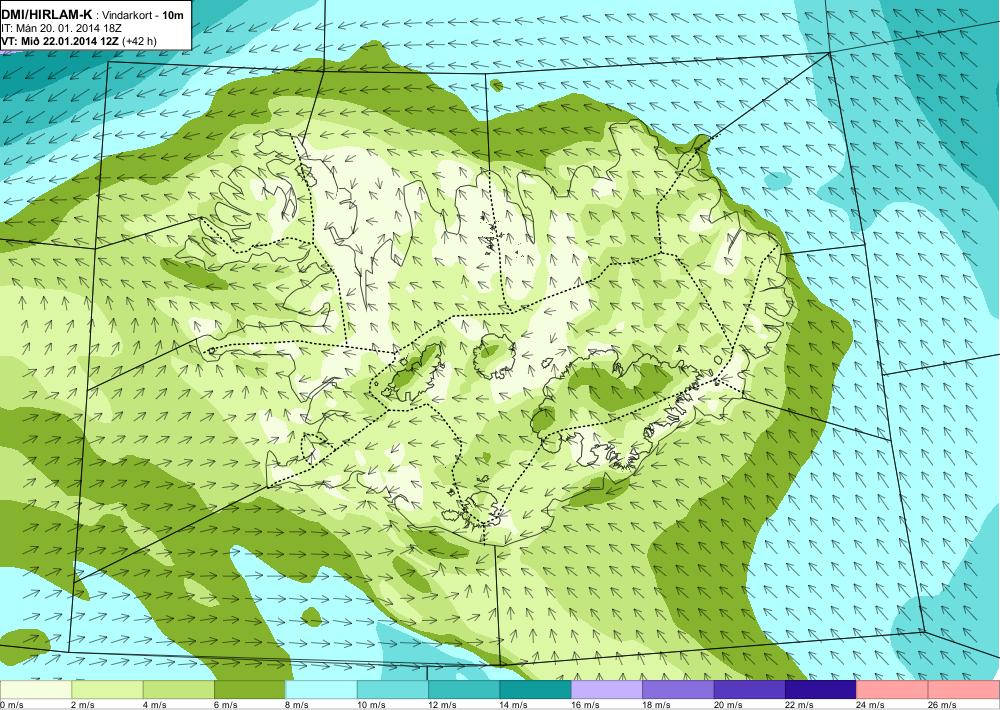Click the legend swatch between 0 and 2 m/s

(x=36, y=690)
